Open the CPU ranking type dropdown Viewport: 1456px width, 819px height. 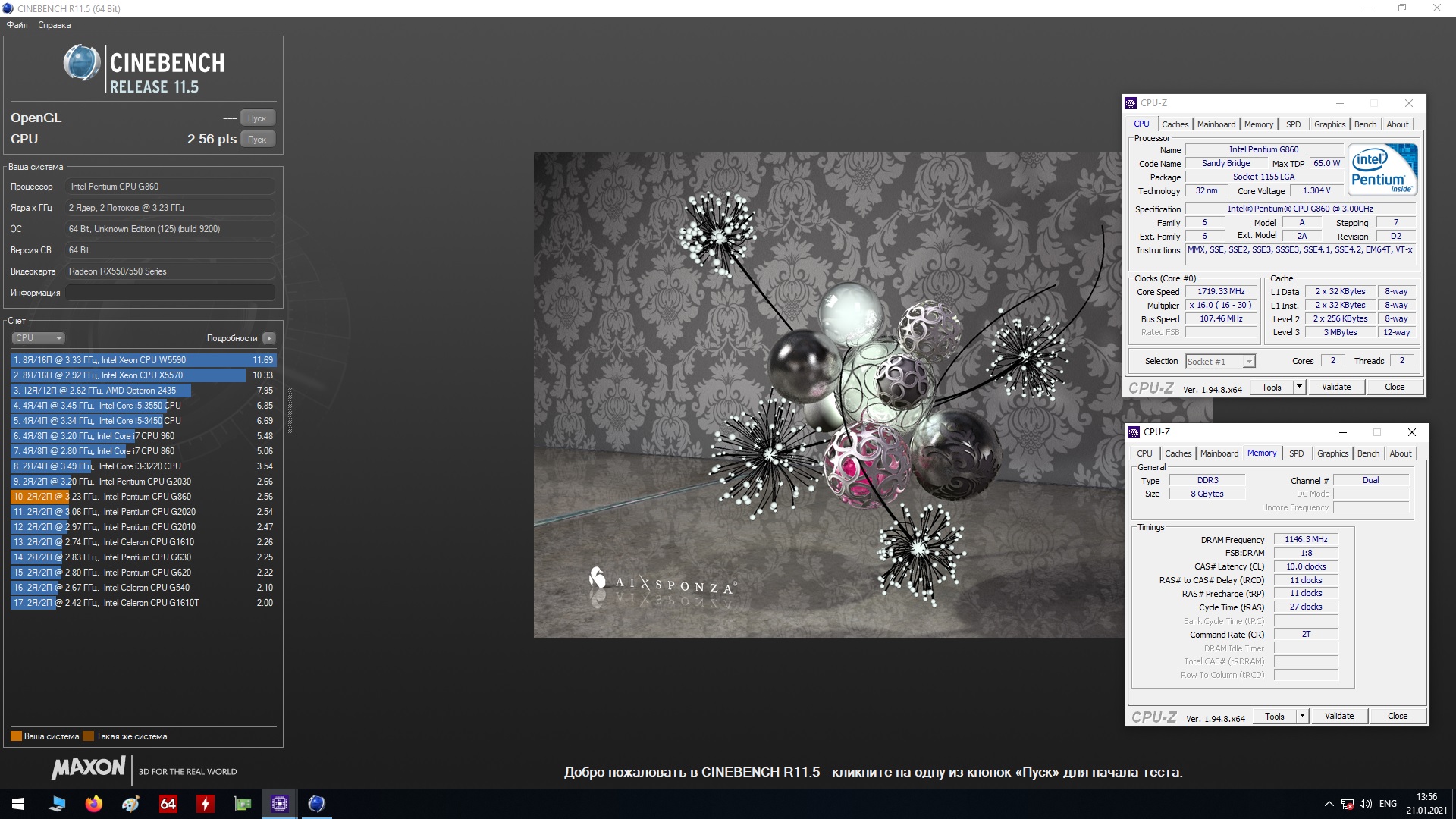[x=38, y=338]
